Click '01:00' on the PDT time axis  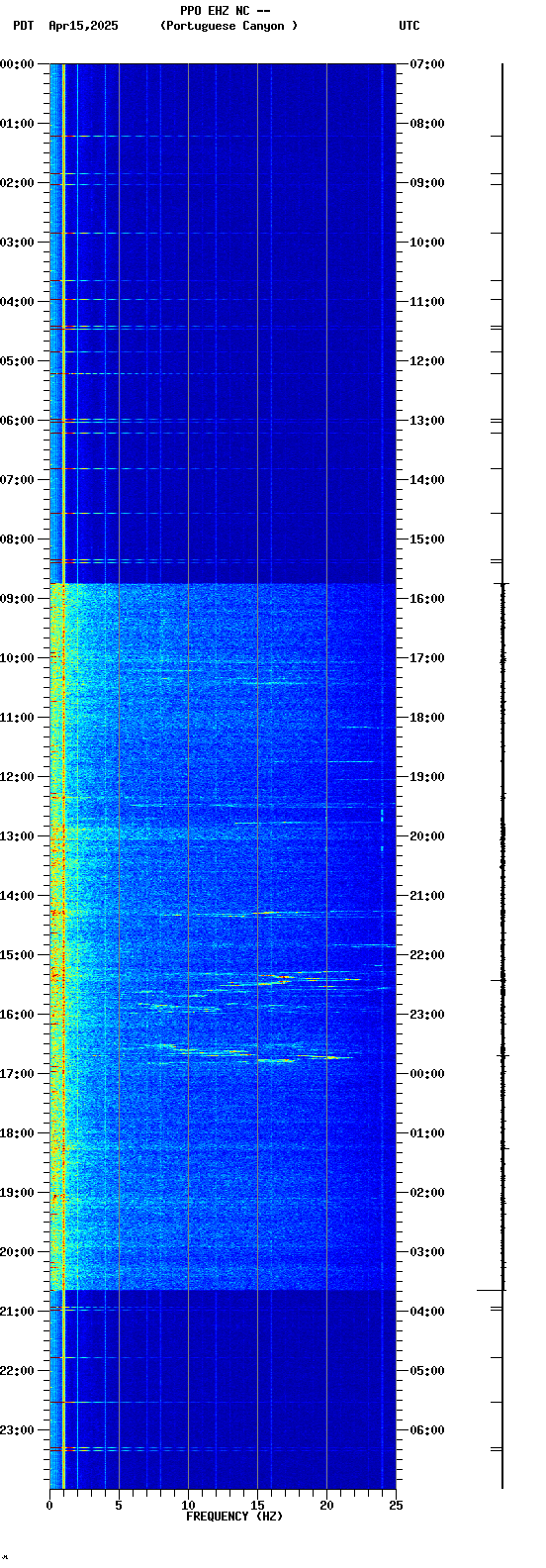point(17,124)
